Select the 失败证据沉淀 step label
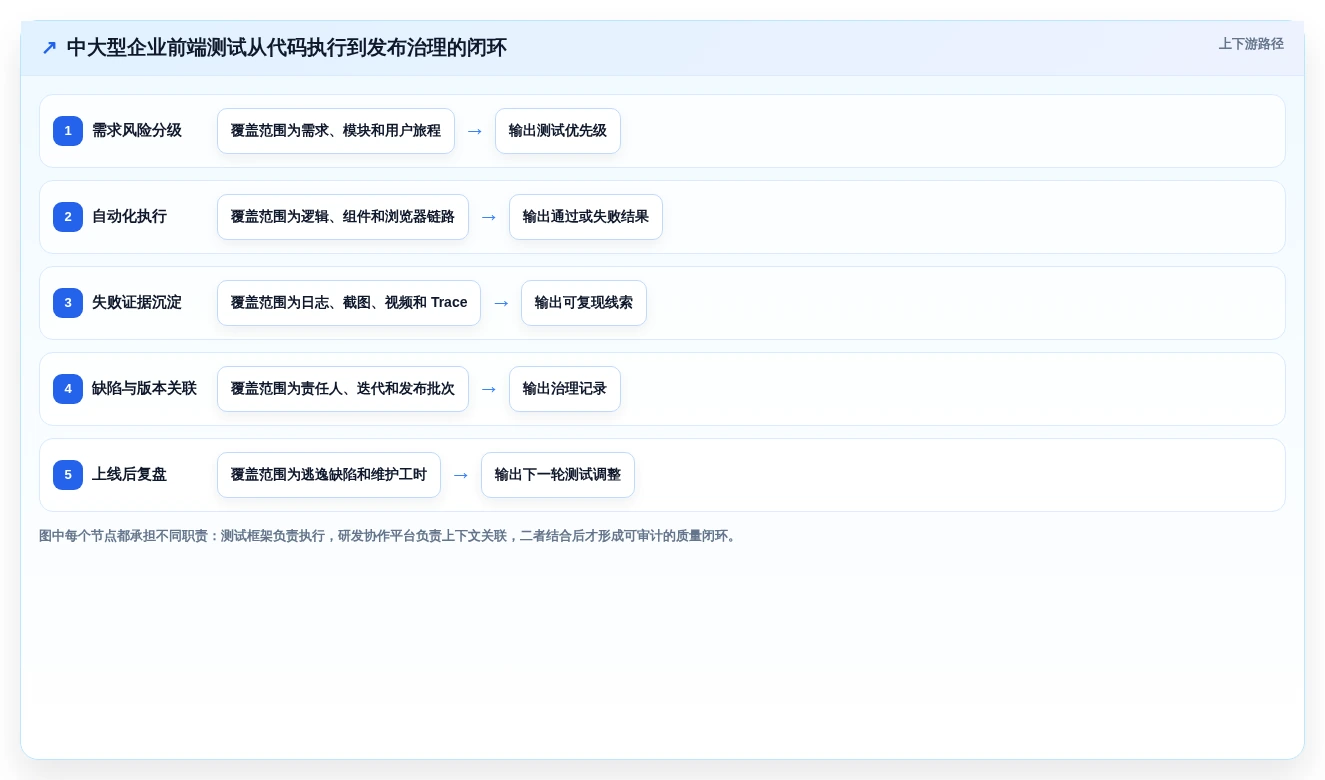The width and height of the screenshot is (1325, 780). (137, 303)
